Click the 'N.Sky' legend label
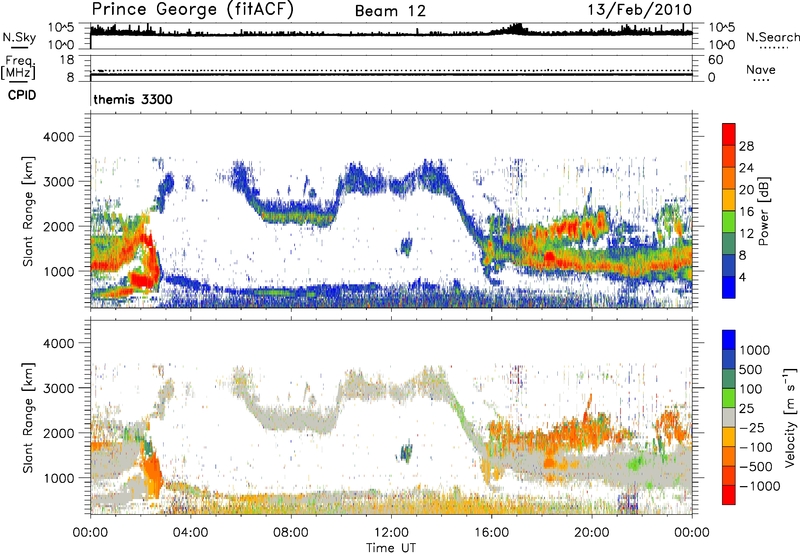Image resolution: width=800 pixels, height=554 pixels. point(19,37)
